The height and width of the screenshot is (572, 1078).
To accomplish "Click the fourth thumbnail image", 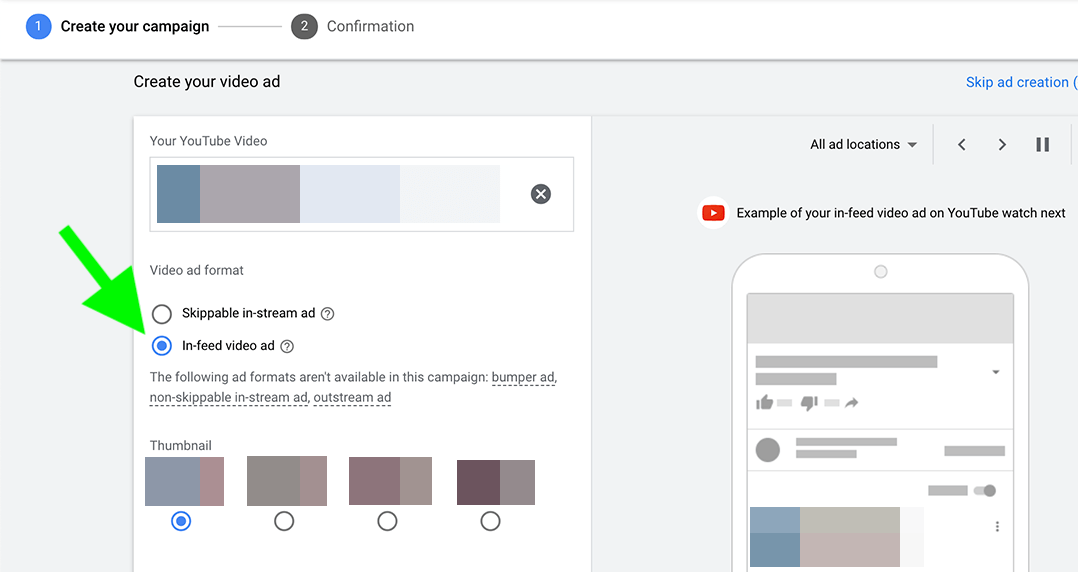I will 496,483.
